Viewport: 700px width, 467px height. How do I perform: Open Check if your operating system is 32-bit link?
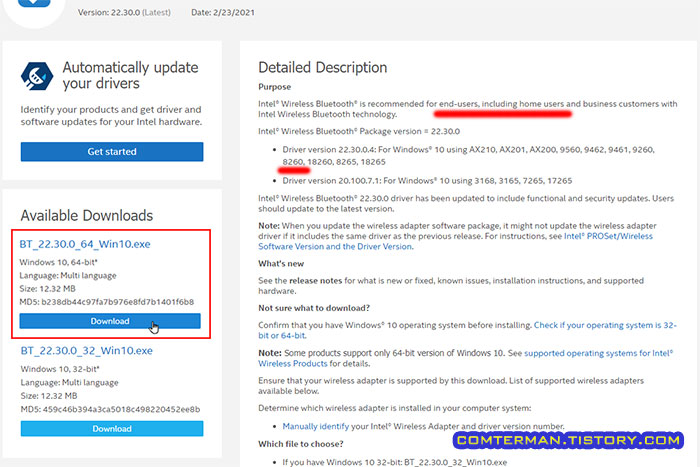[467, 330]
